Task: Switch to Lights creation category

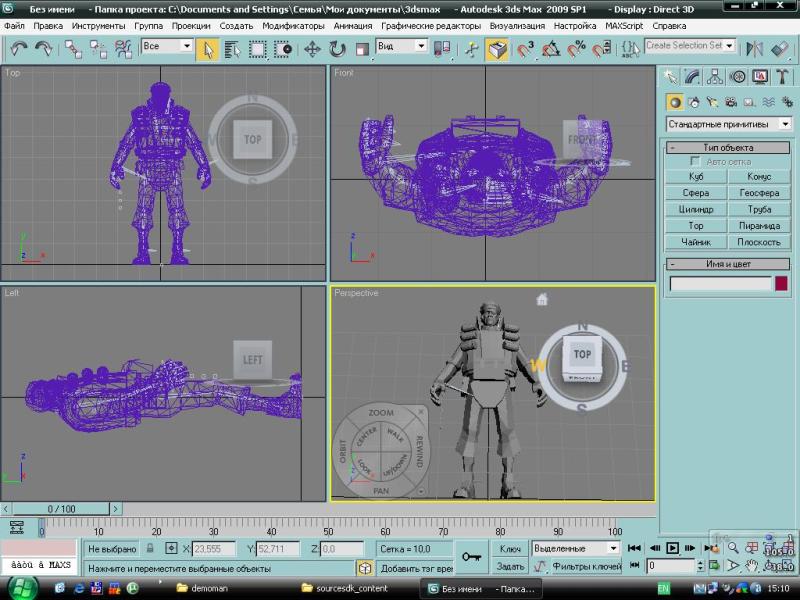Action: pos(713,101)
